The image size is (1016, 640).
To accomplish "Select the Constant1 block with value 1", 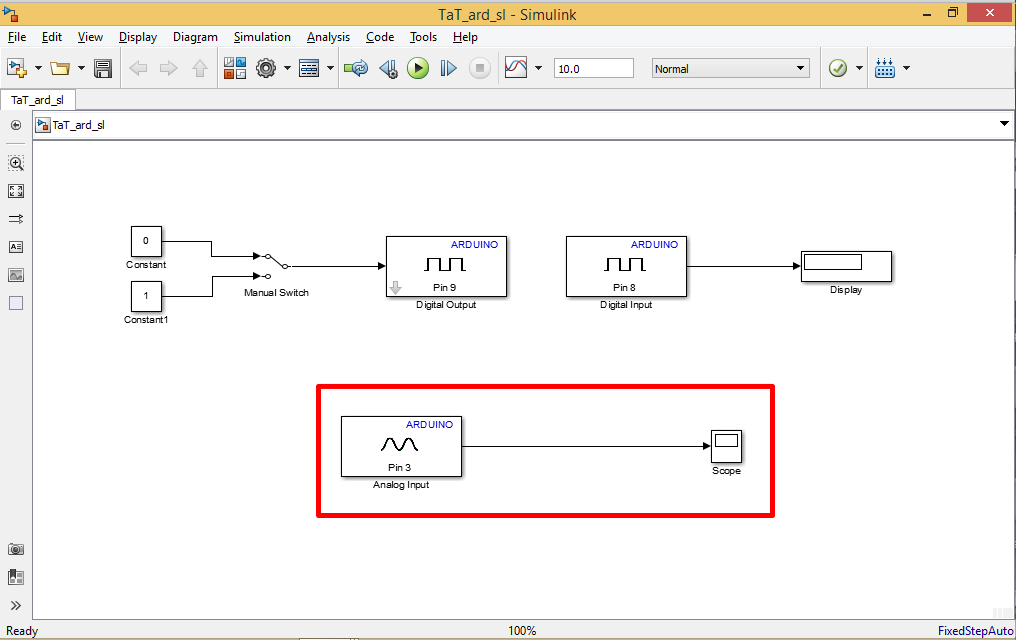I will (146, 297).
